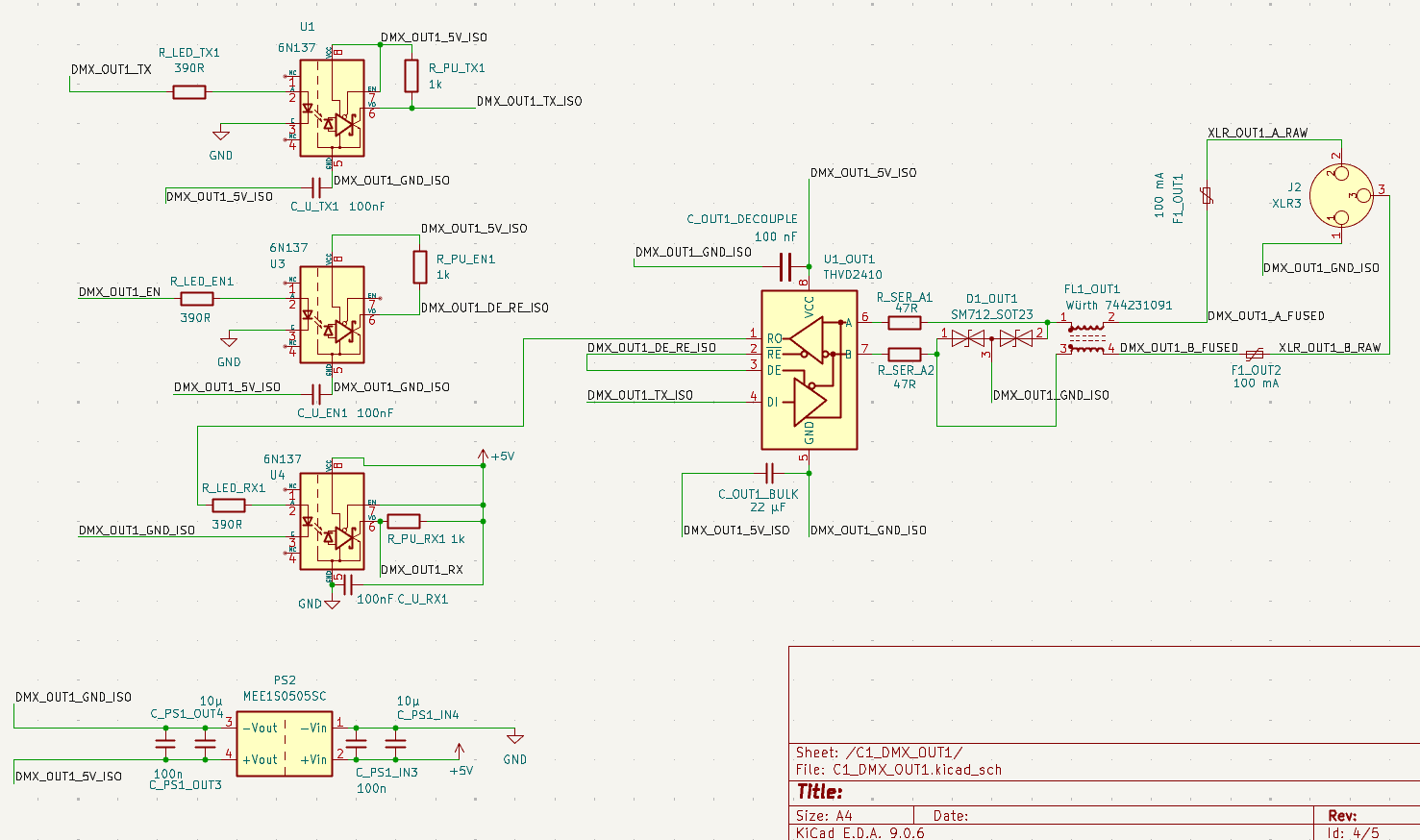The image size is (1420, 840).
Task: Select the C_OUT1_BULK 22 µF capacitor
Action: [x=768, y=473]
